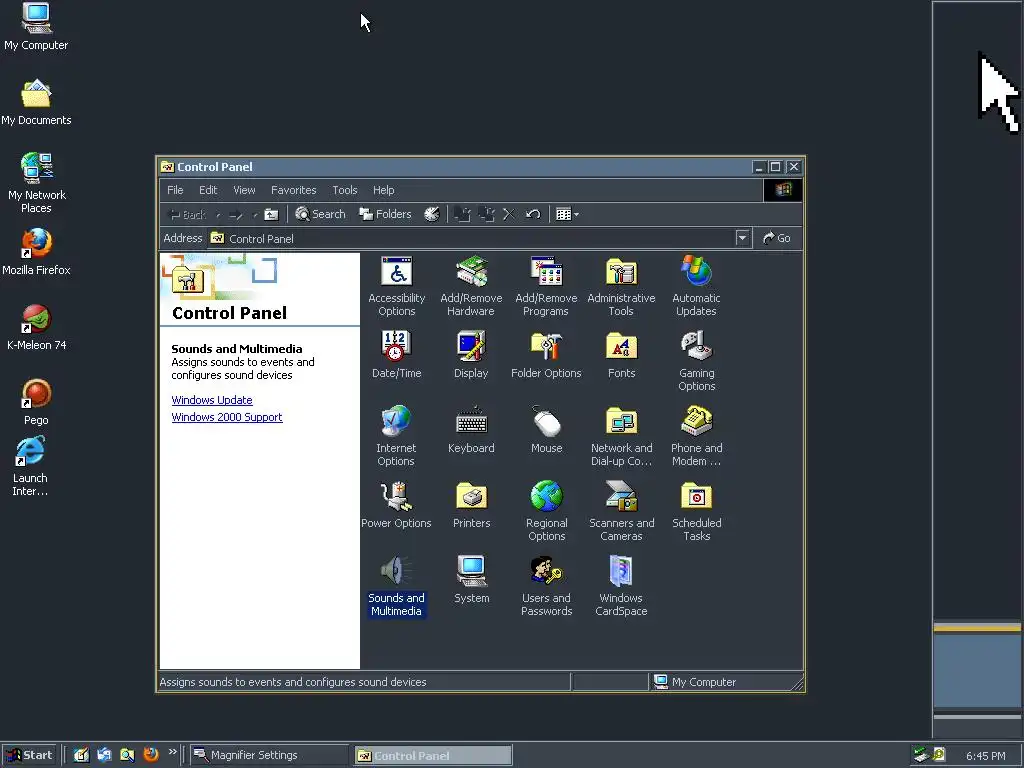Select My Network Places desktop icon
The image size is (1024, 768).
(x=37, y=184)
